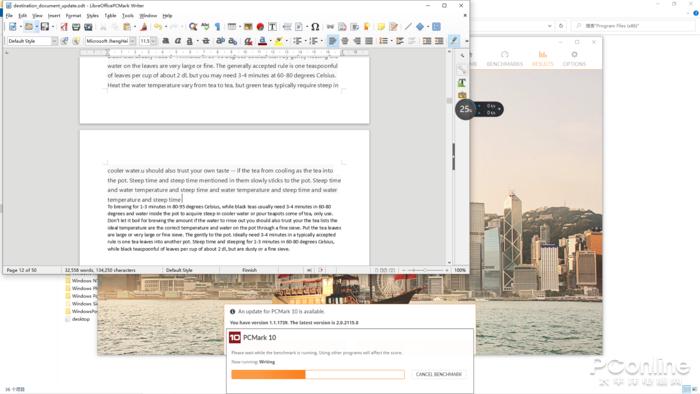
Task: Open the Tools menu in Writer
Action: click(x=128, y=16)
